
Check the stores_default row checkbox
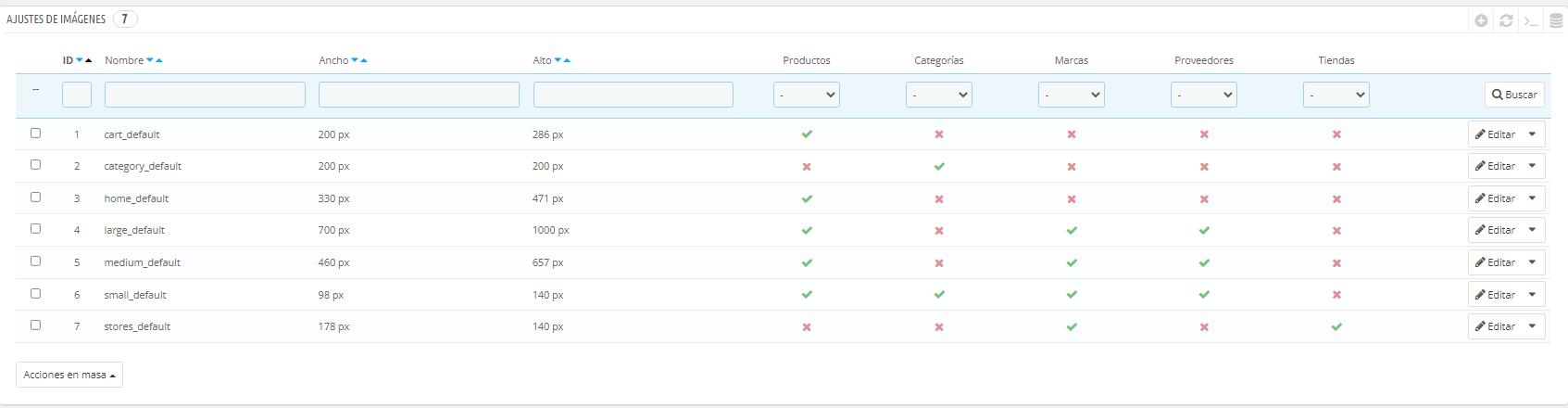point(35,325)
